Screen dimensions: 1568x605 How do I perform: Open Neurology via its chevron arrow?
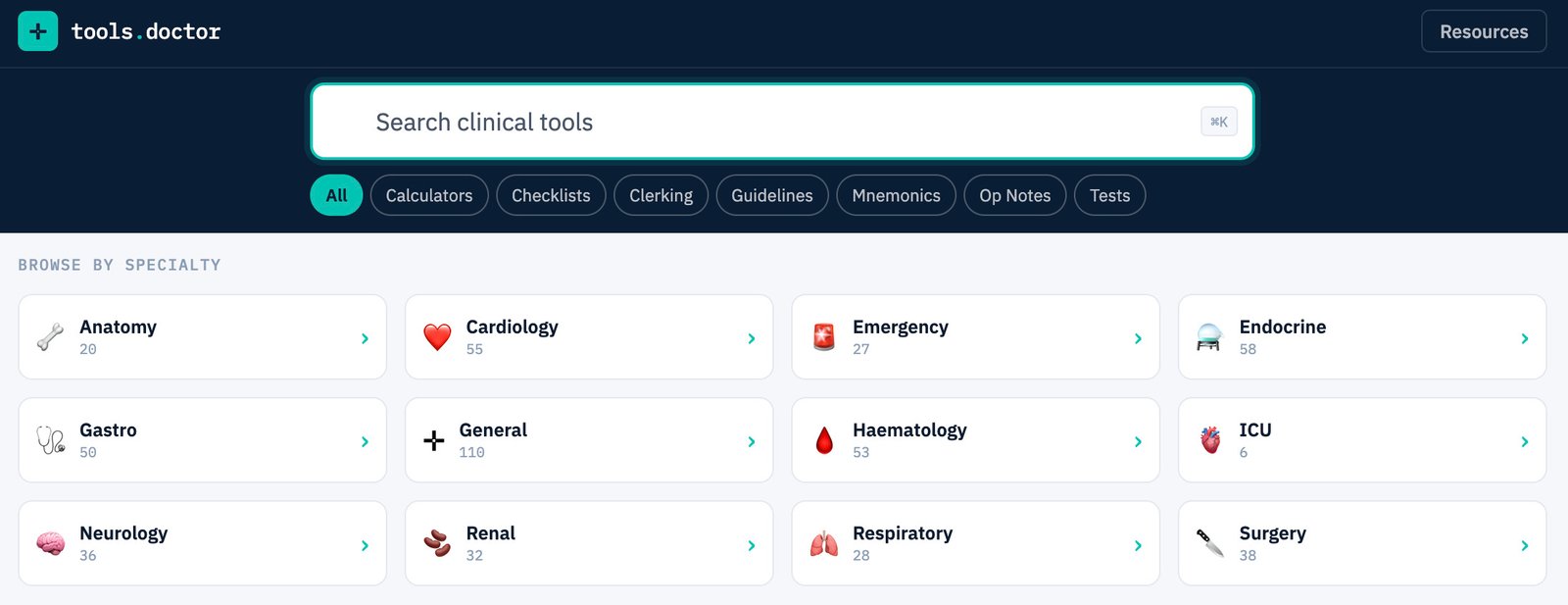point(365,545)
